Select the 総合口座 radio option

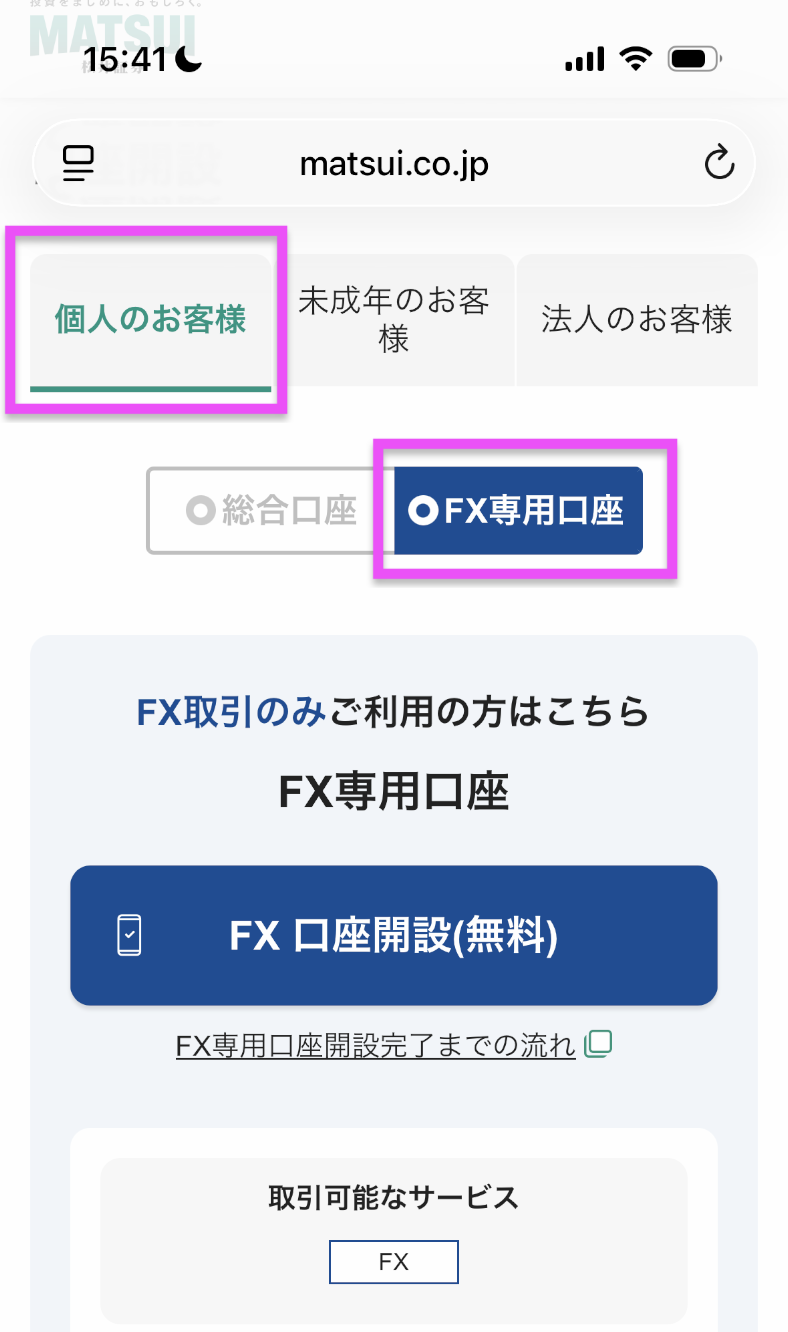point(270,511)
